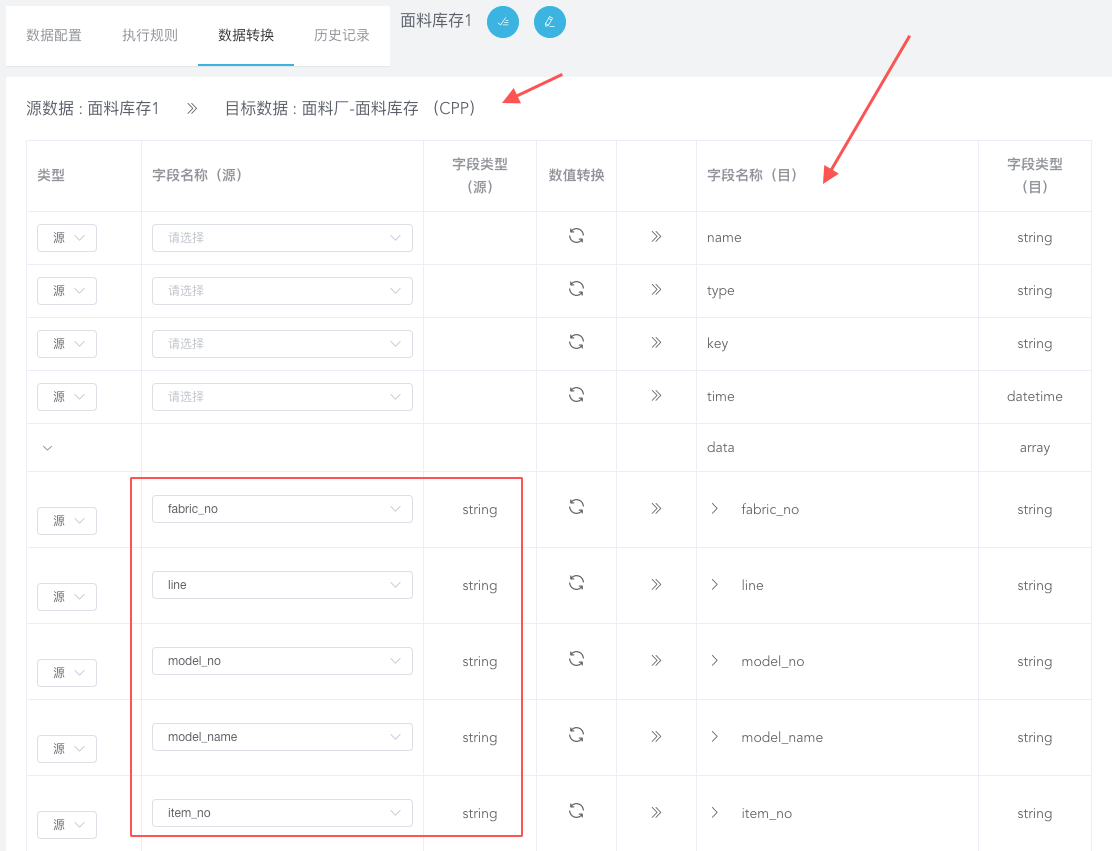Click value conversion icon in time row
The height and width of the screenshot is (851, 1112).
tap(577, 395)
